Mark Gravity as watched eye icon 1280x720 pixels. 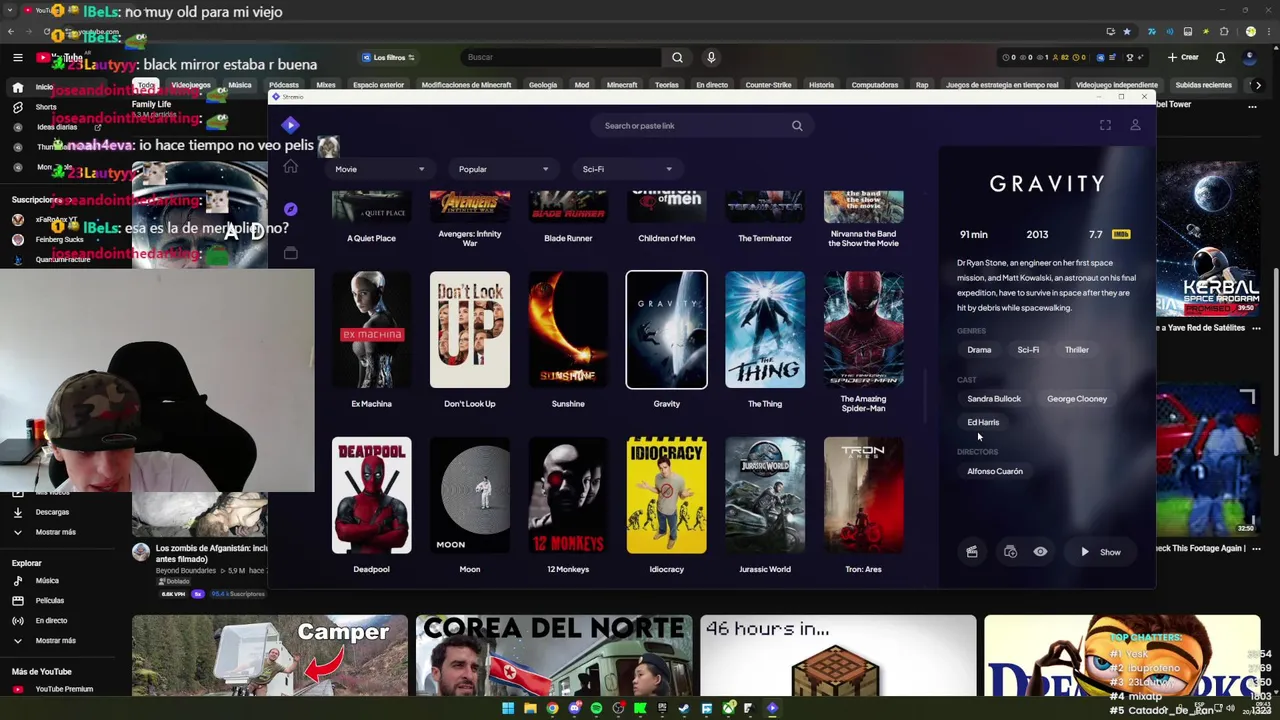1040,552
